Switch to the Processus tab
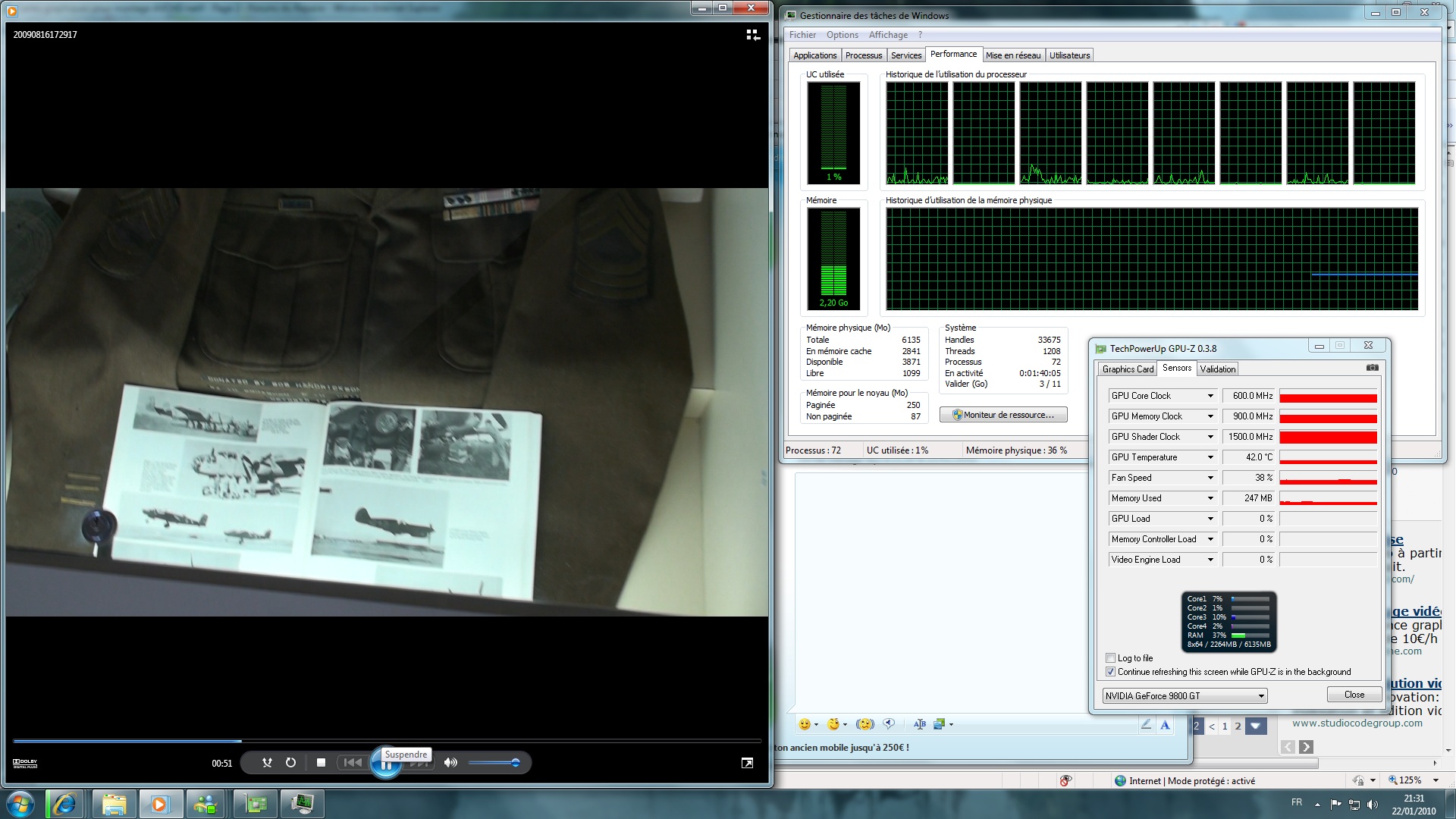 pos(864,55)
